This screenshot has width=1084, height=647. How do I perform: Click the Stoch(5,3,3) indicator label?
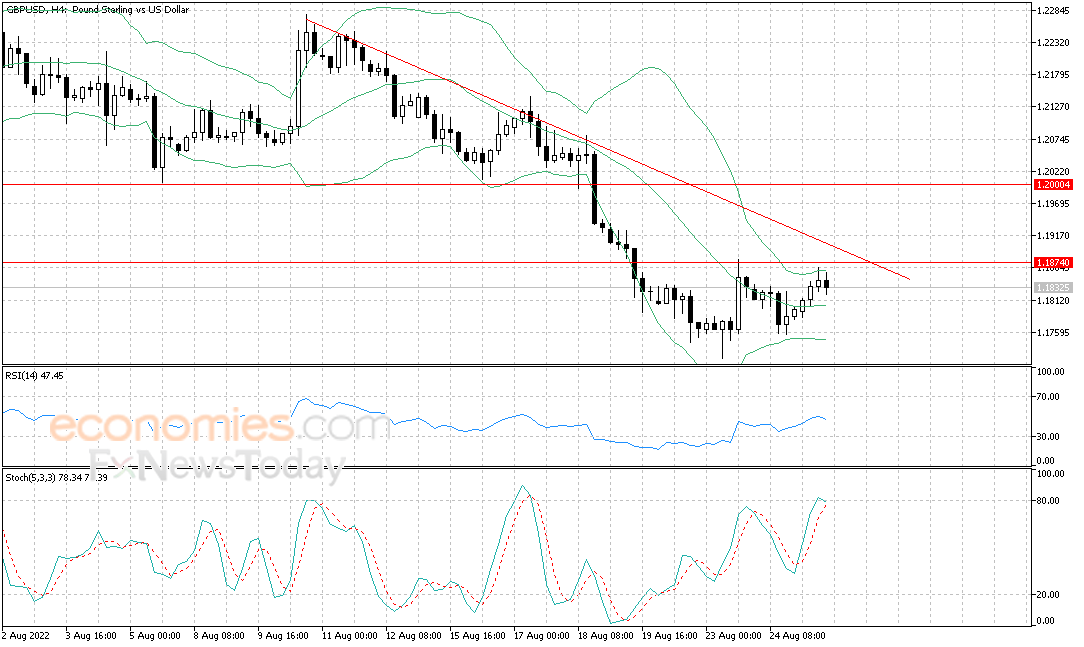(x=56, y=477)
